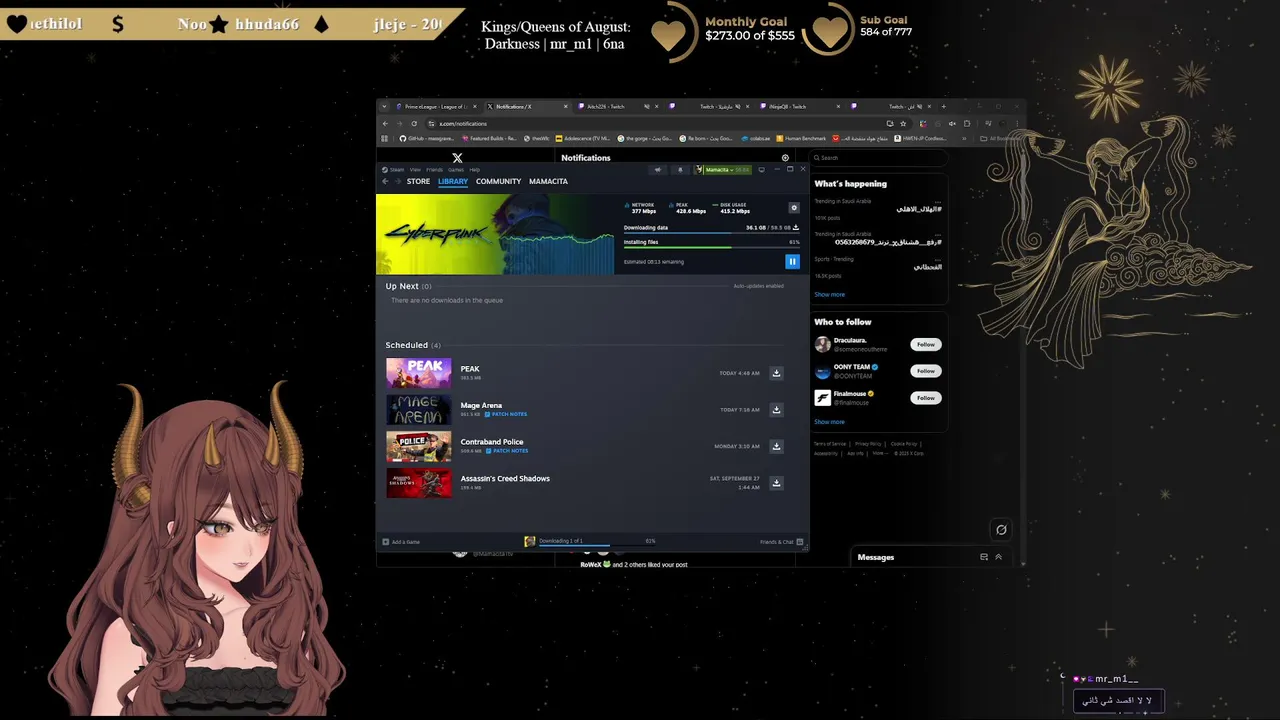
Task: Follow Finalmouse on X
Action: pos(926,398)
